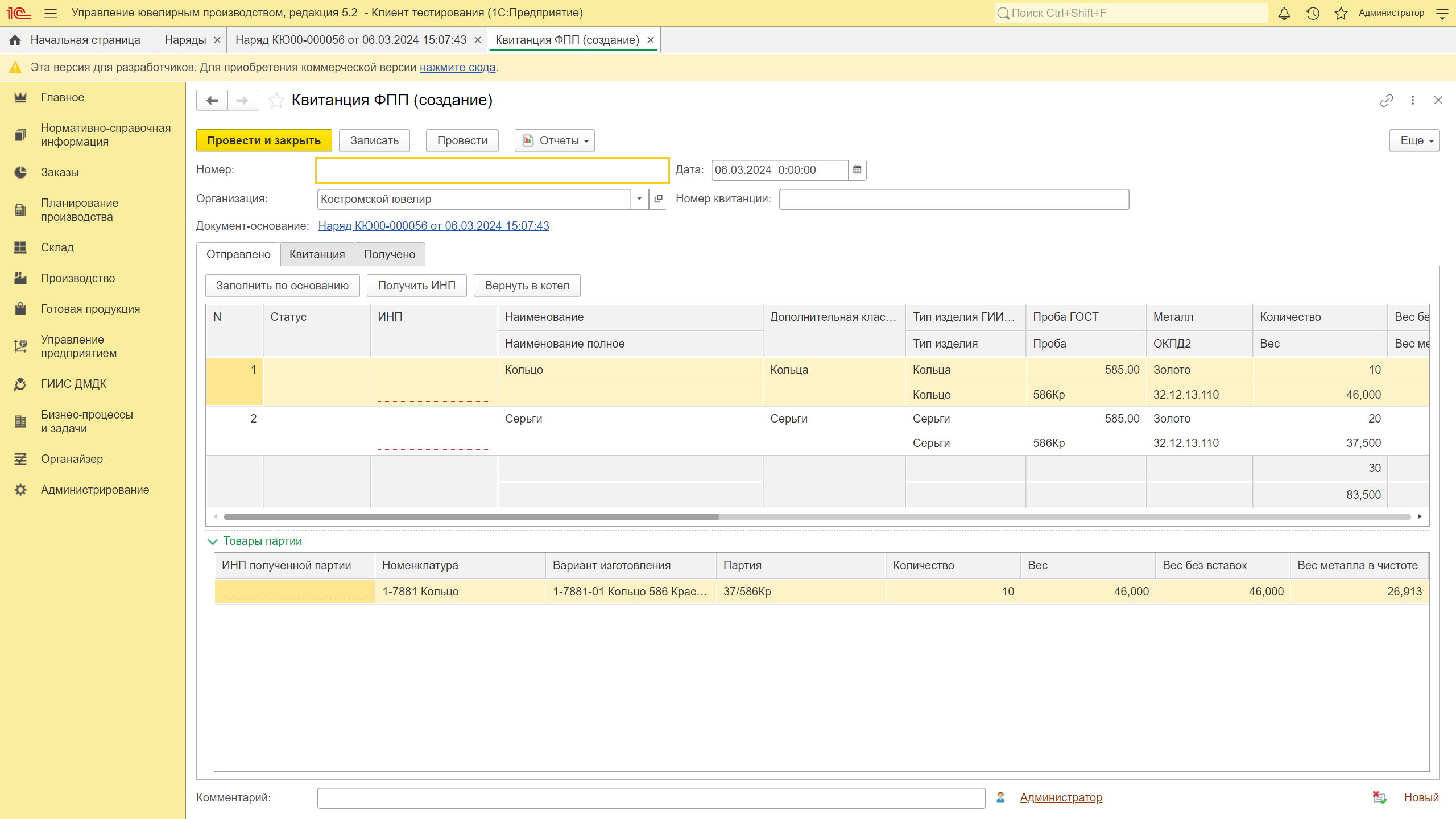The image size is (1456, 819).
Task: Open the Еще dropdown menu
Action: click(1414, 140)
